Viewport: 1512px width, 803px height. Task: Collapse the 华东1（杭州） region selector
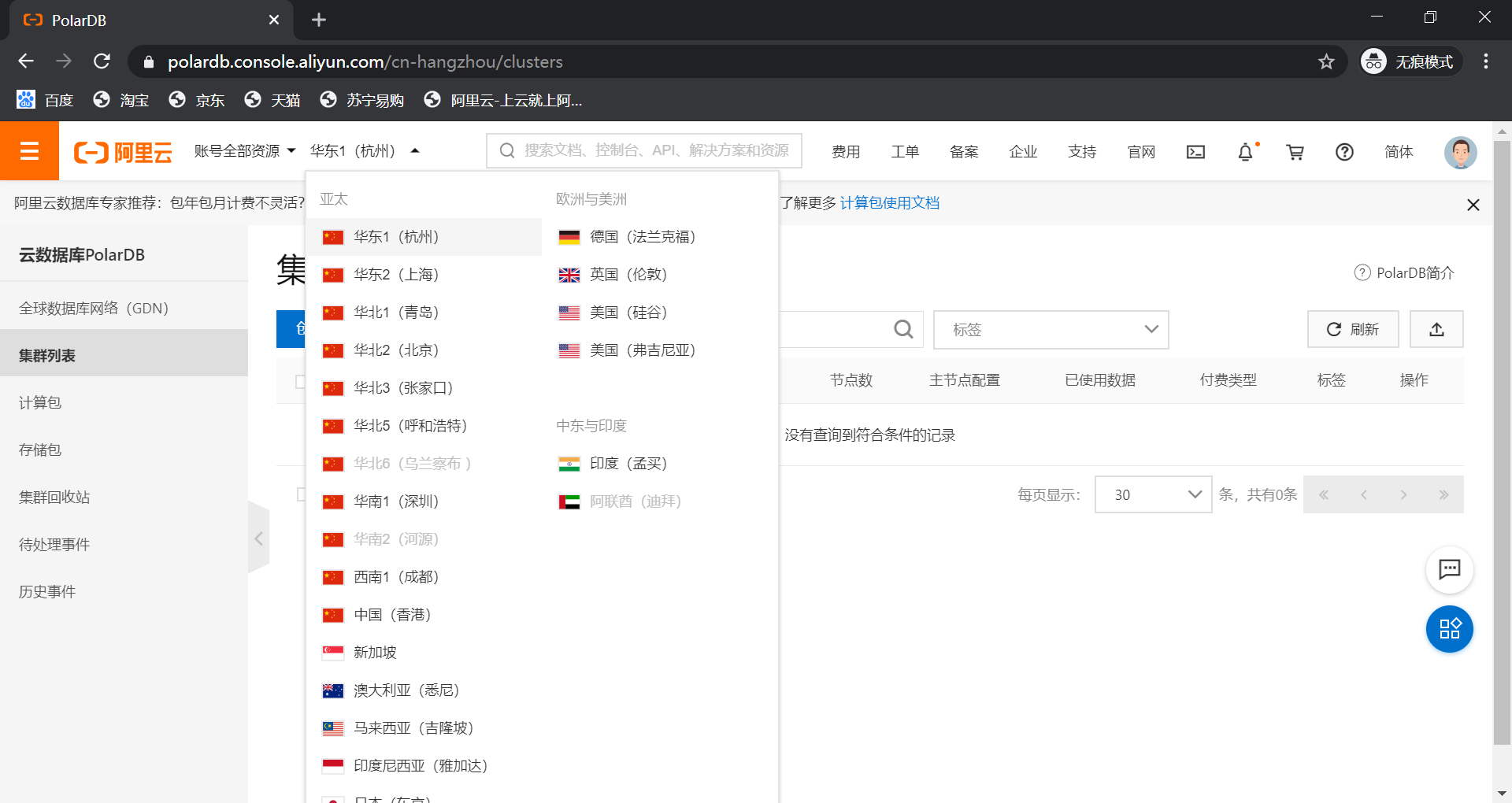(x=365, y=151)
